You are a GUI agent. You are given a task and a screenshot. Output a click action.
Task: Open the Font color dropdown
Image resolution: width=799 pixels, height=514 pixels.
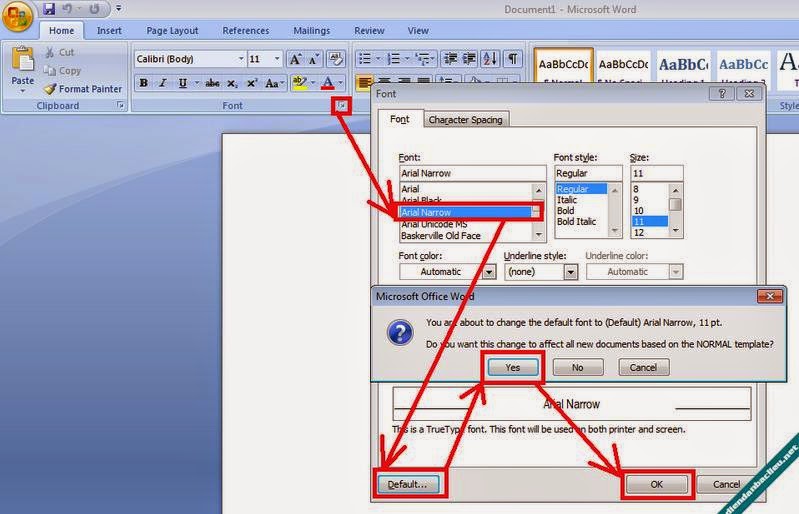point(489,272)
